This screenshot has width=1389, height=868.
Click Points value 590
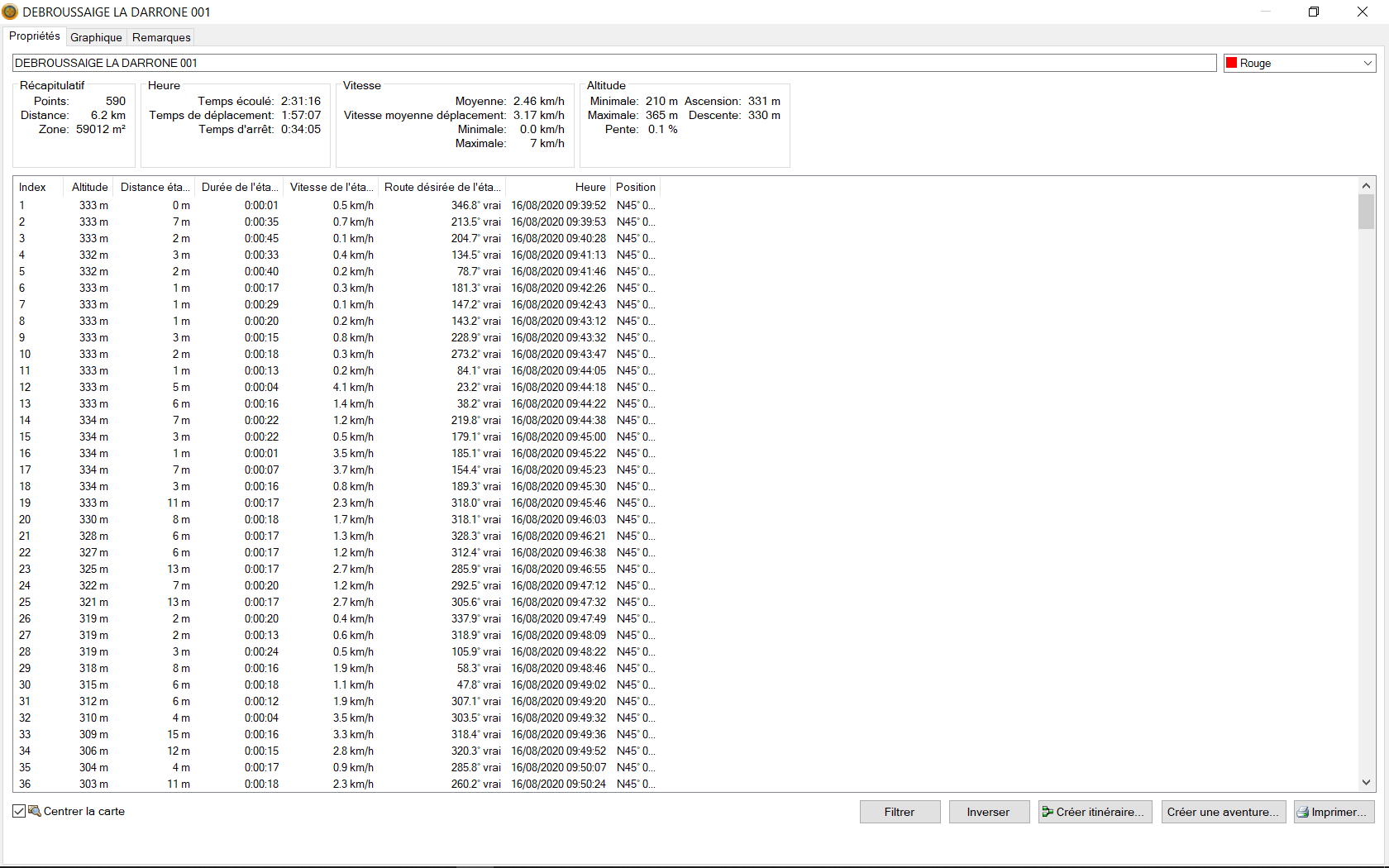[116, 101]
